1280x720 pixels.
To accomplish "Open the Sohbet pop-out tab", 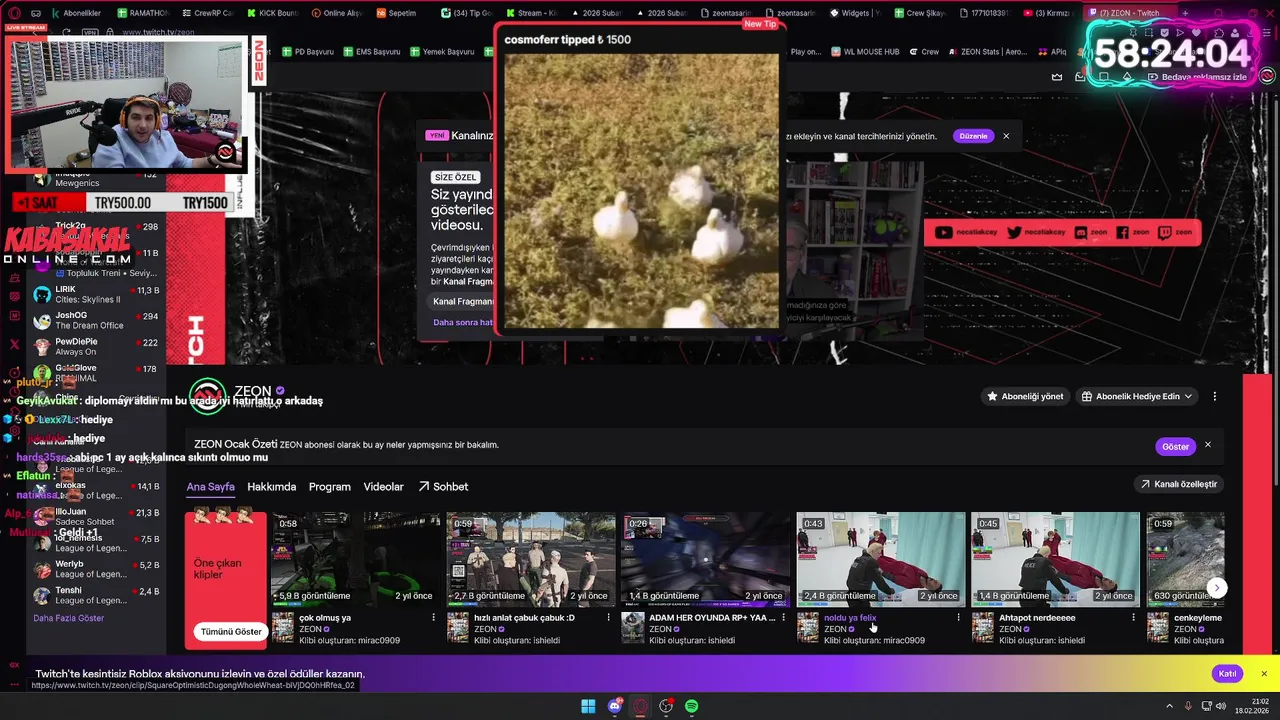I will (443, 487).
